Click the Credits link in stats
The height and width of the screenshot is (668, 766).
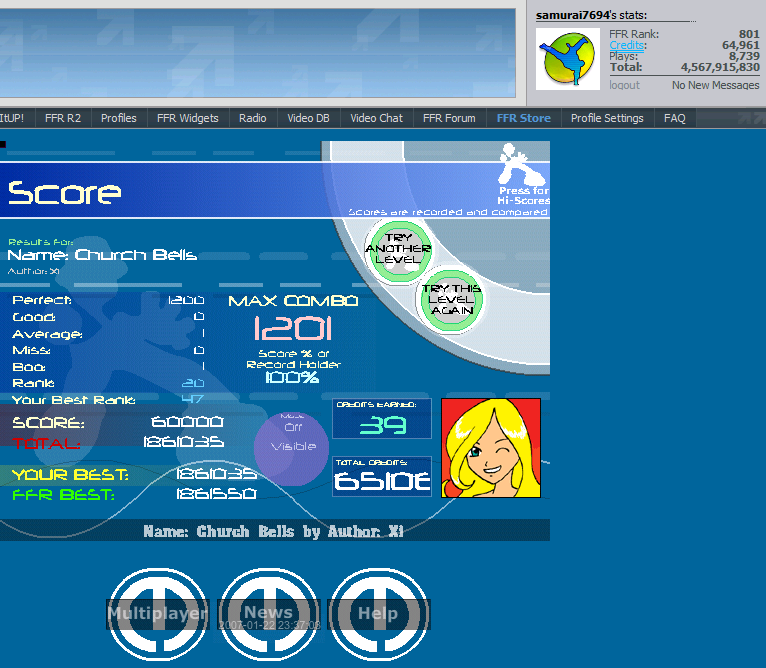tap(627, 46)
